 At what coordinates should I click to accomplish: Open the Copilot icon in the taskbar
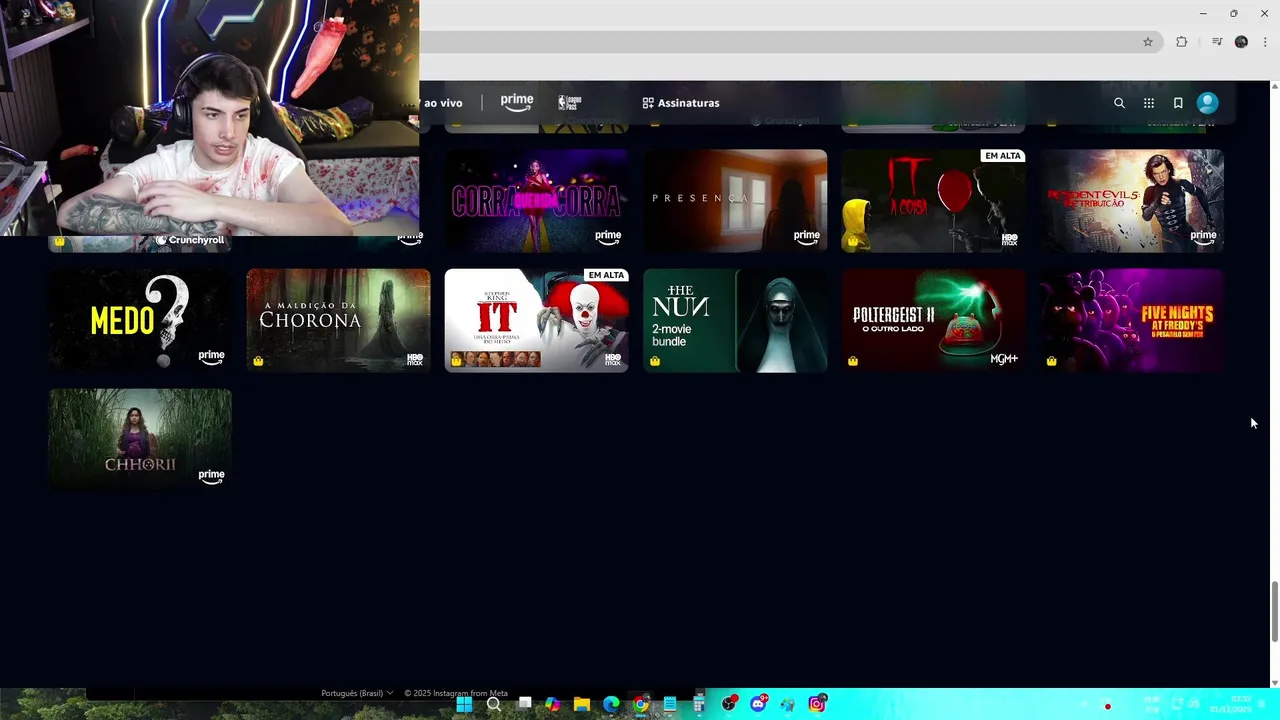pyautogui.click(x=552, y=704)
